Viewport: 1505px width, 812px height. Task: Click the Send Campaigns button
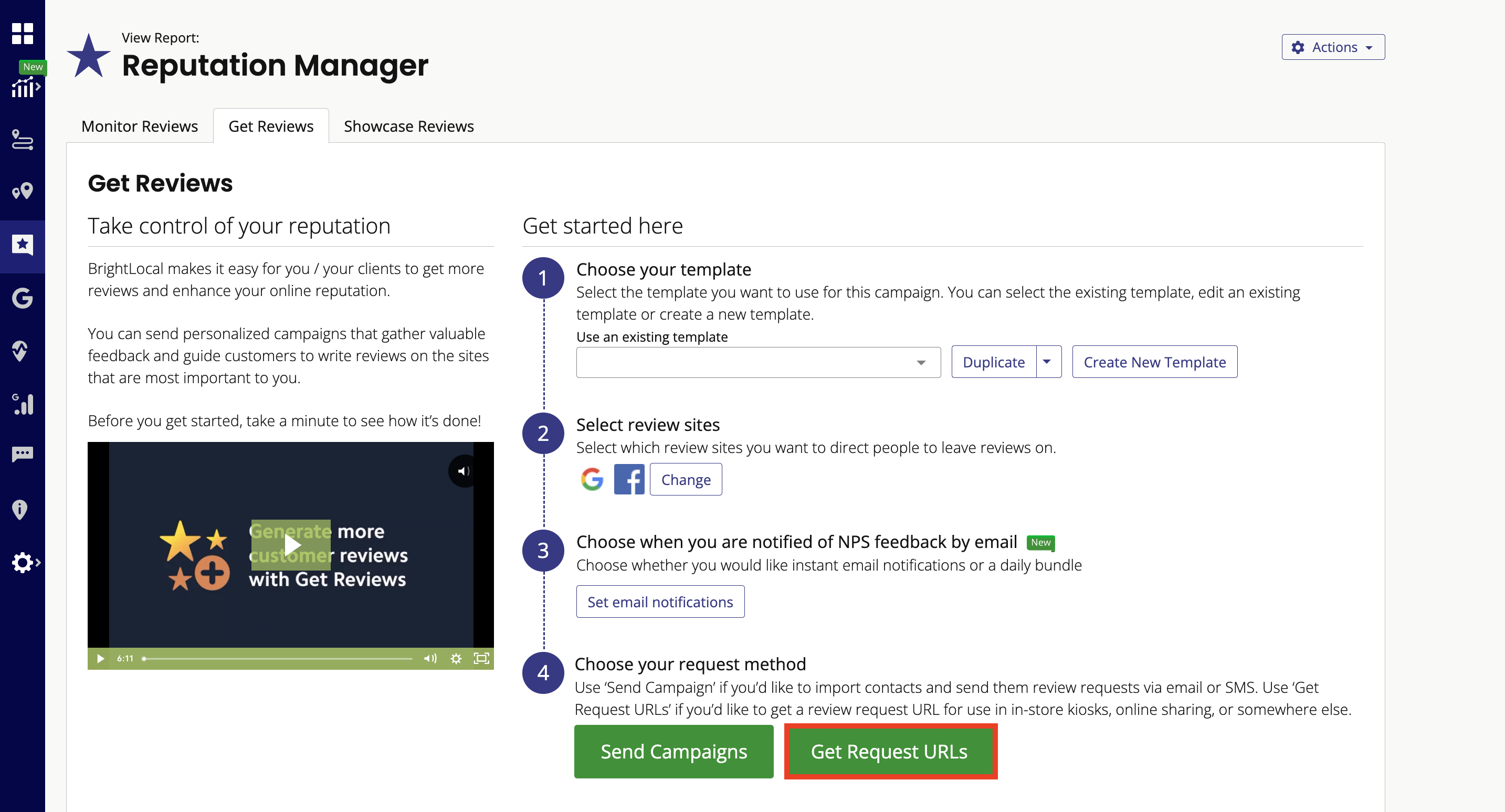pyautogui.click(x=673, y=751)
